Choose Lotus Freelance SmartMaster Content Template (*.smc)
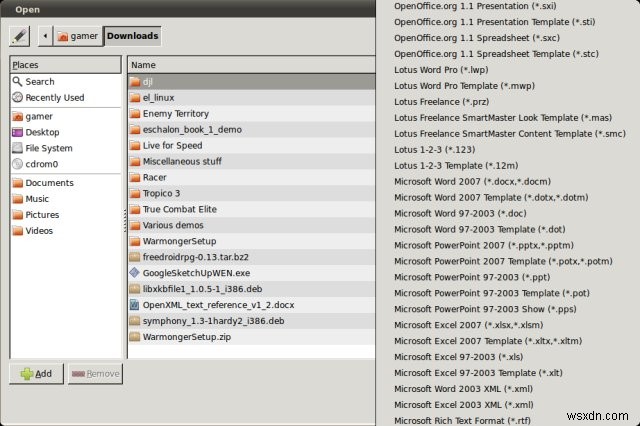The image size is (640, 426). (510, 133)
